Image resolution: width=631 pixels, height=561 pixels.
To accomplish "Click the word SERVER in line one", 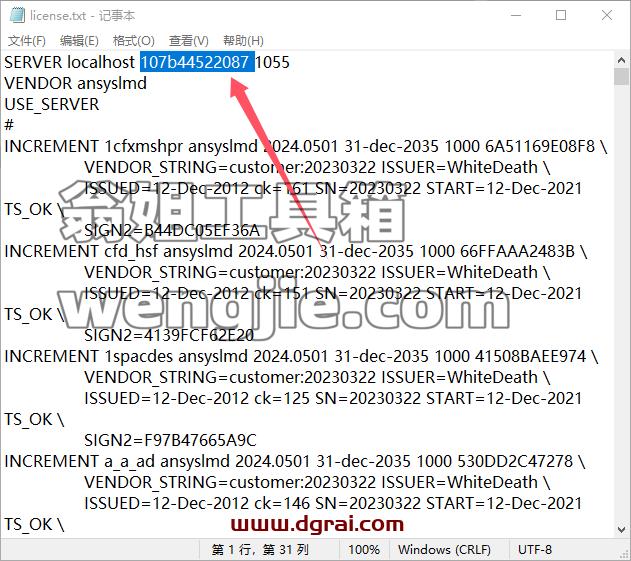I will (33, 62).
